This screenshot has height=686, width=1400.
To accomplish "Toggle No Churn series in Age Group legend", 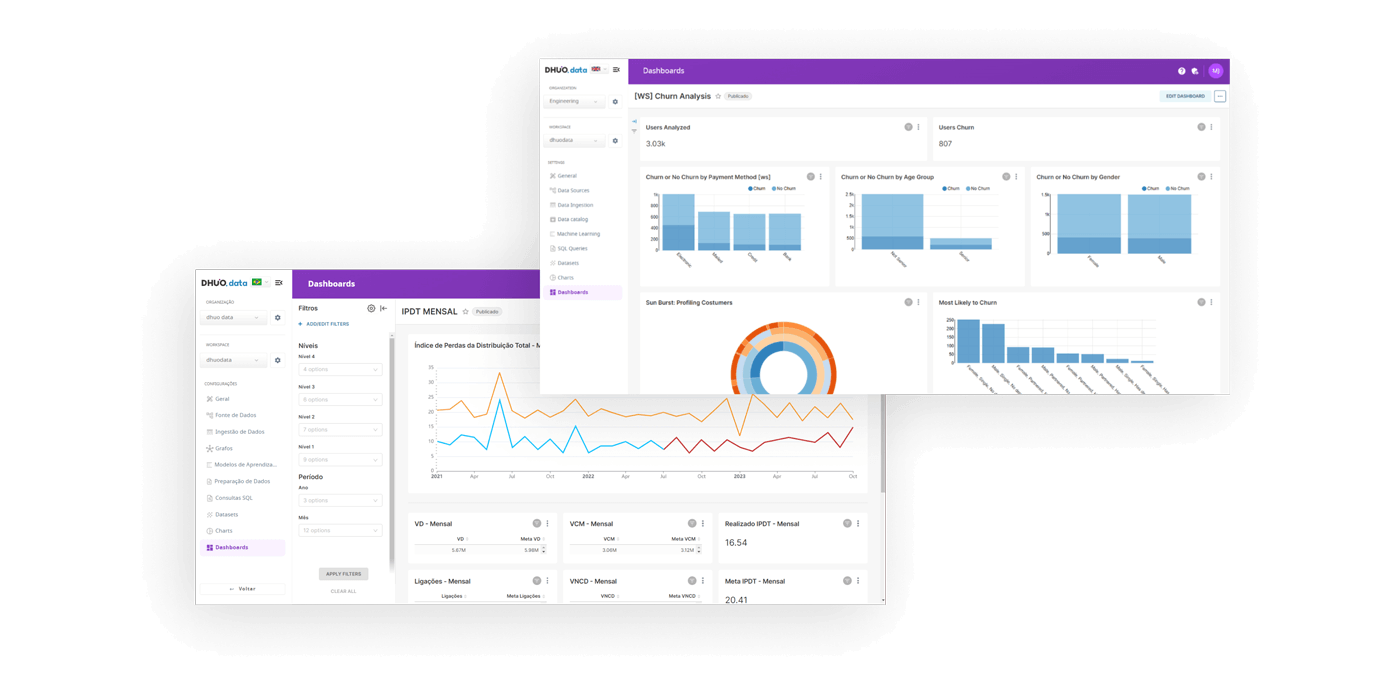I will coord(977,188).
